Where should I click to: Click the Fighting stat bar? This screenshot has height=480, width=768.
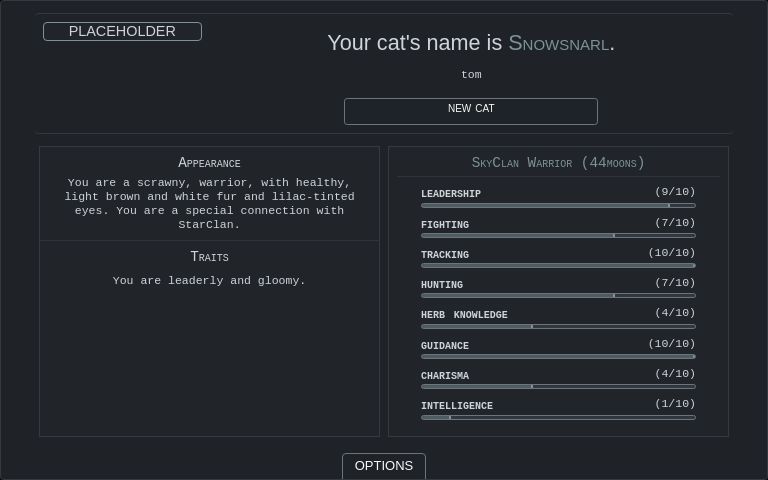click(x=558, y=236)
